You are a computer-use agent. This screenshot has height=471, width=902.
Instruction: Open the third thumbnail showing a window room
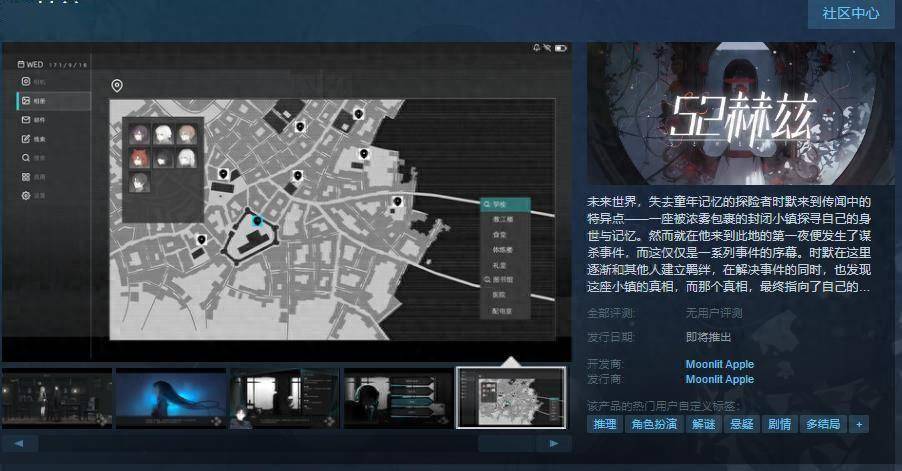285,398
